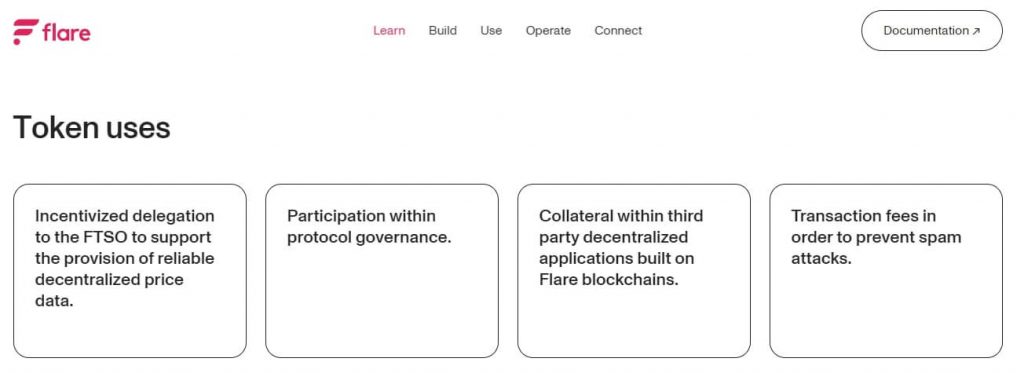
Task: Click the Token uses heading
Action: coord(91,127)
